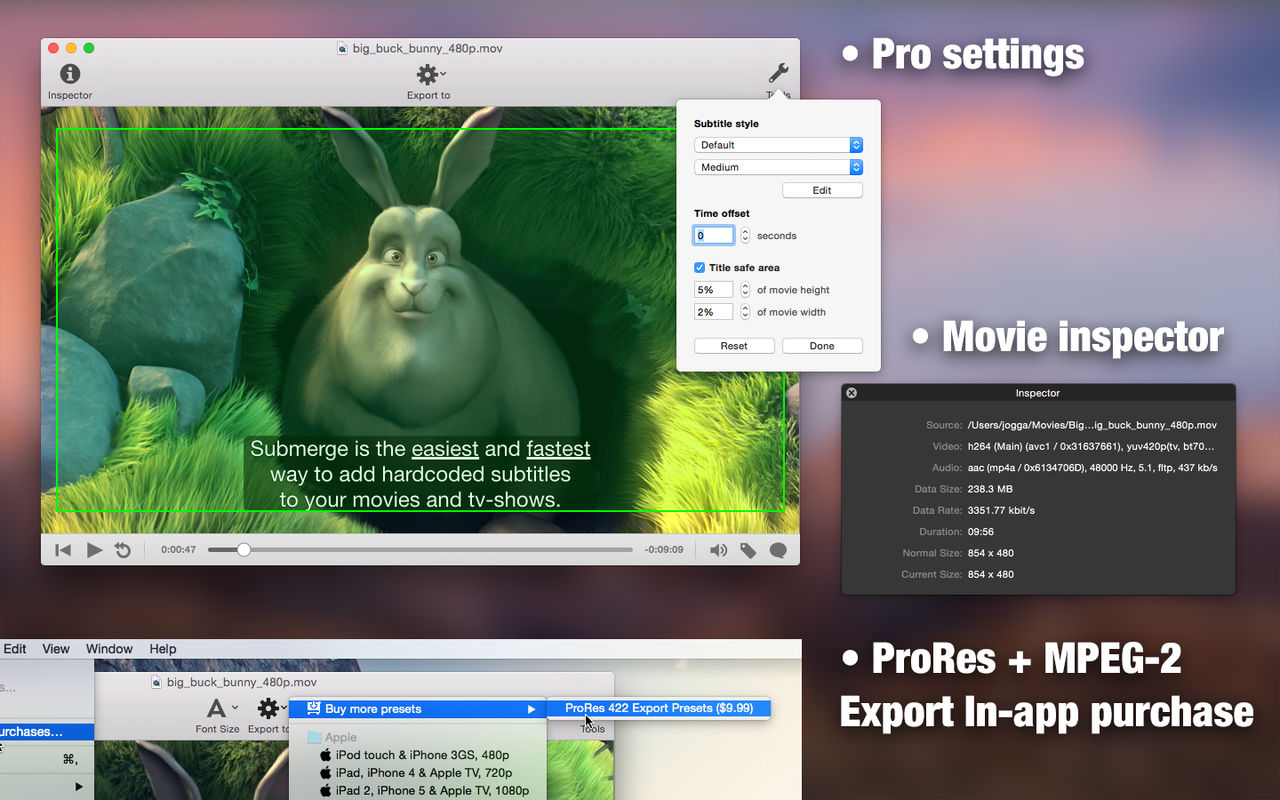Click Export to gear in lower window
The width and height of the screenshot is (1280, 800).
[267, 710]
